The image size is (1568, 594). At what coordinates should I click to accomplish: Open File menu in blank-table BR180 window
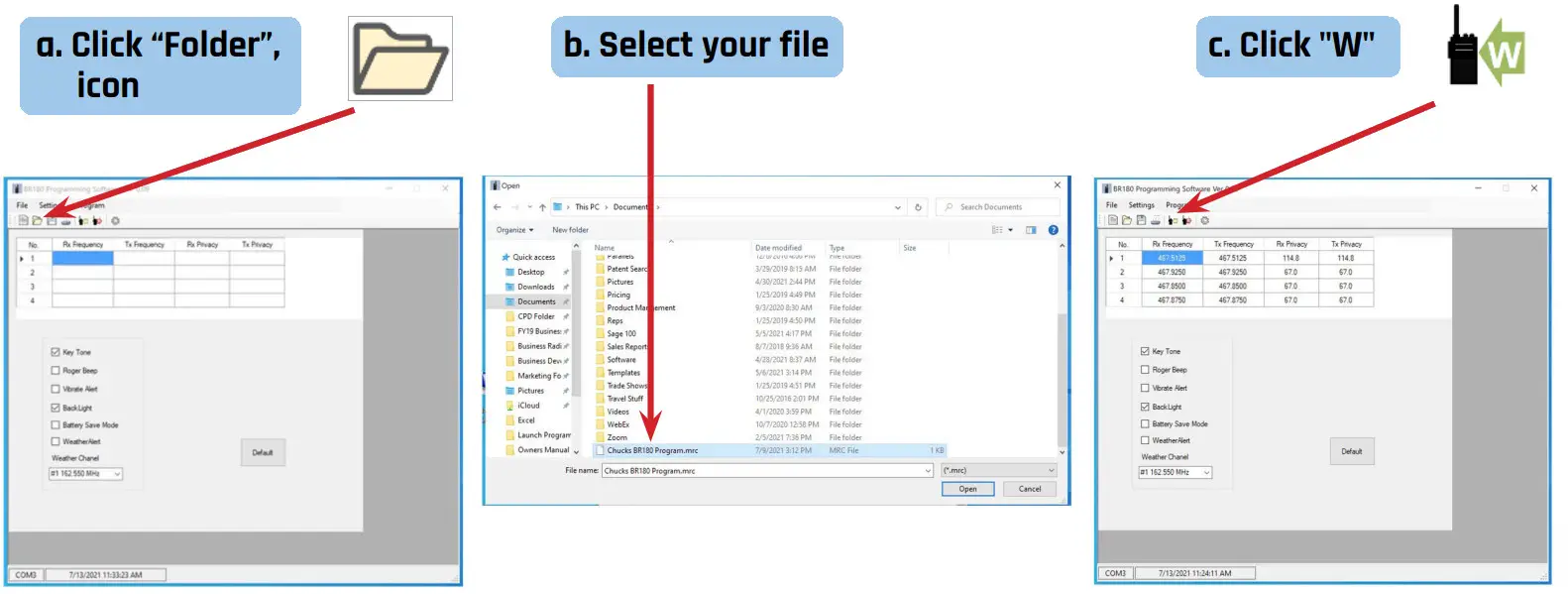[x=22, y=205]
